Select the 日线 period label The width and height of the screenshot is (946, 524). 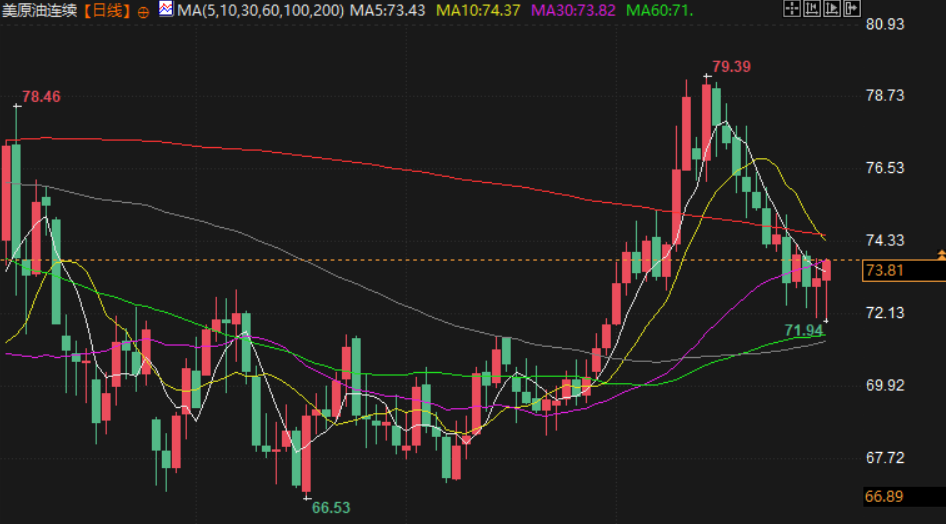tap(107, 11)
